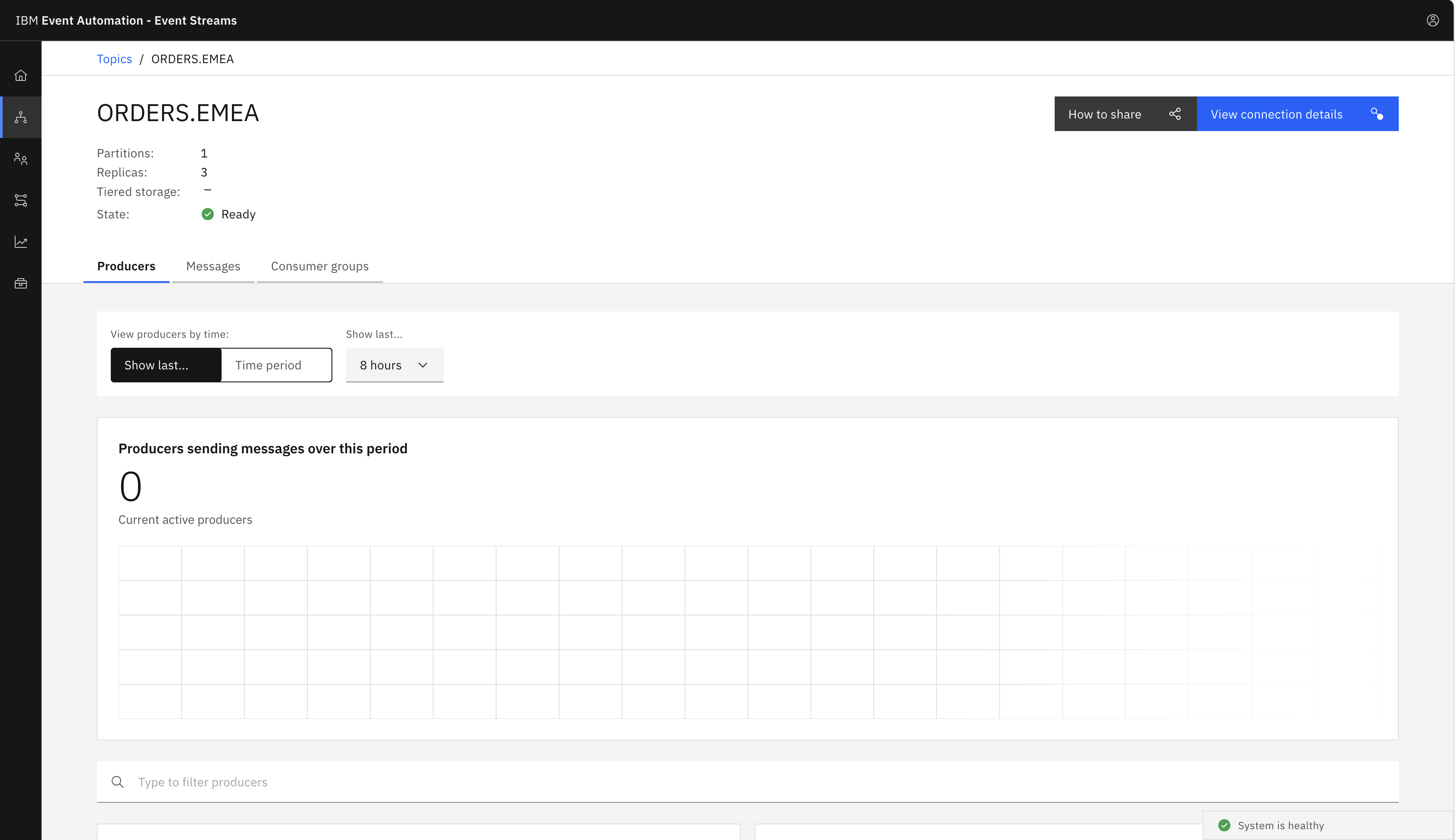1455x840 pixels.
Task: Click the IBM Event Automation header title
Action: tap(126, 20)
